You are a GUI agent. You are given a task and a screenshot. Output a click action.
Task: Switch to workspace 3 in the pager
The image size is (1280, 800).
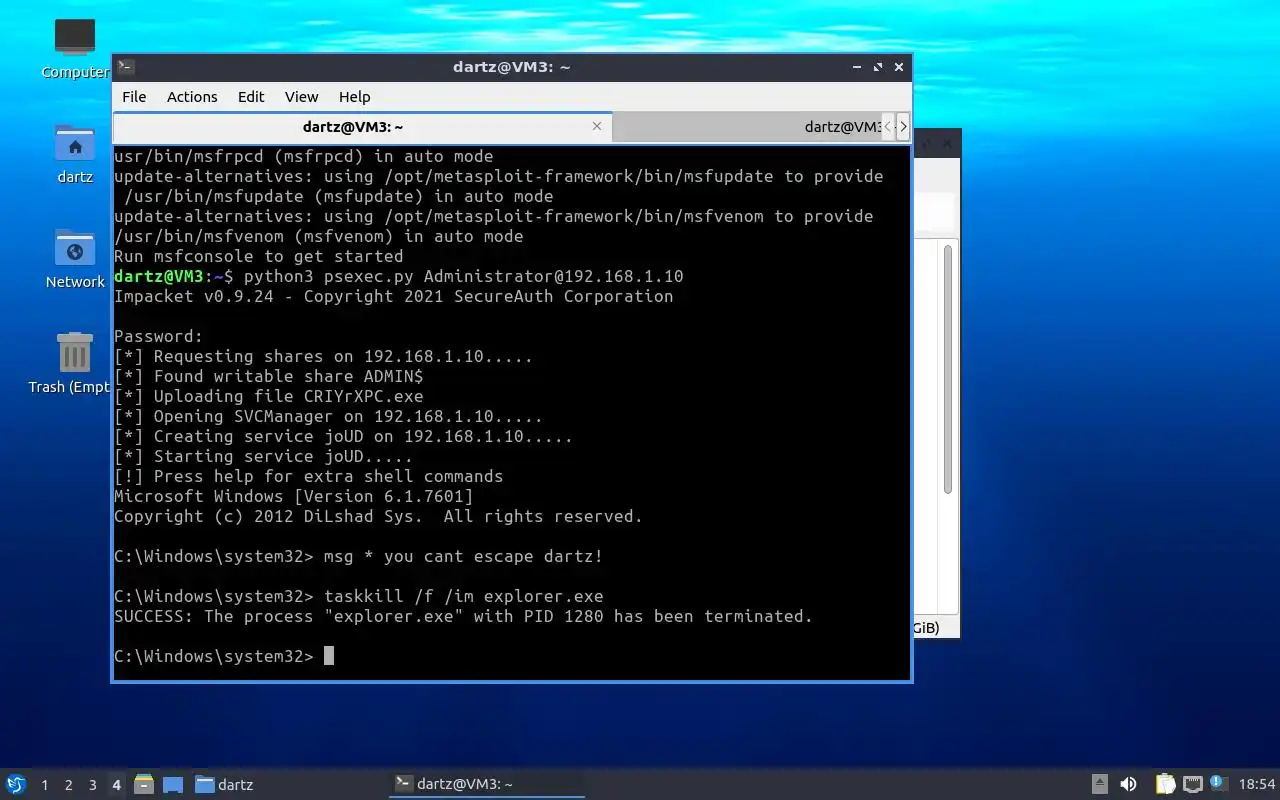coord(92,785)
